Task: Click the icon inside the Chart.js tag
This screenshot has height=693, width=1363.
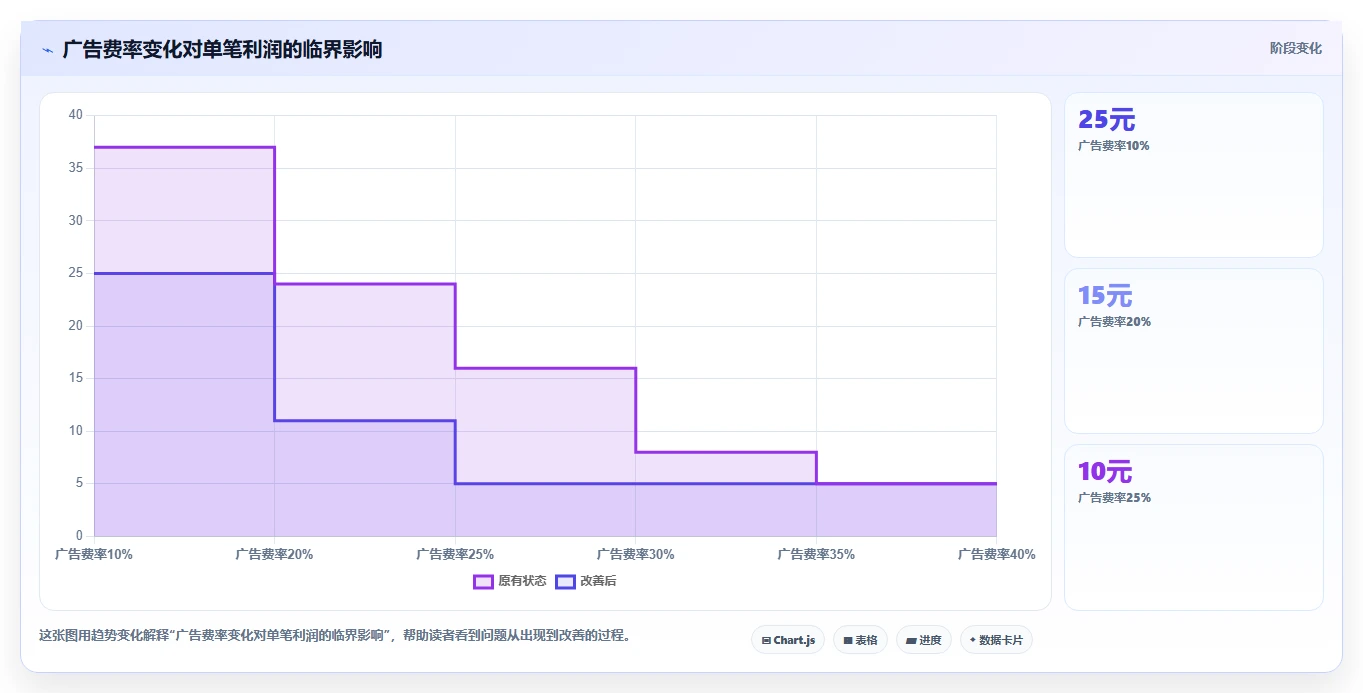Action: tap(766, 640)
